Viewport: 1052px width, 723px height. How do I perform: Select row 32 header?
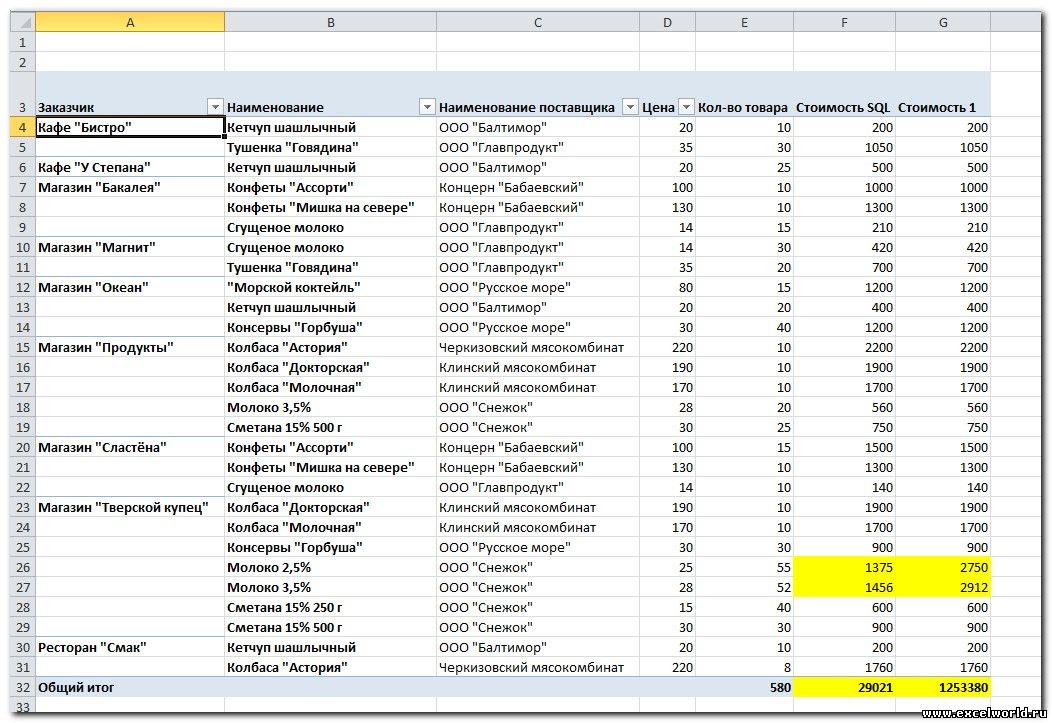22,687
